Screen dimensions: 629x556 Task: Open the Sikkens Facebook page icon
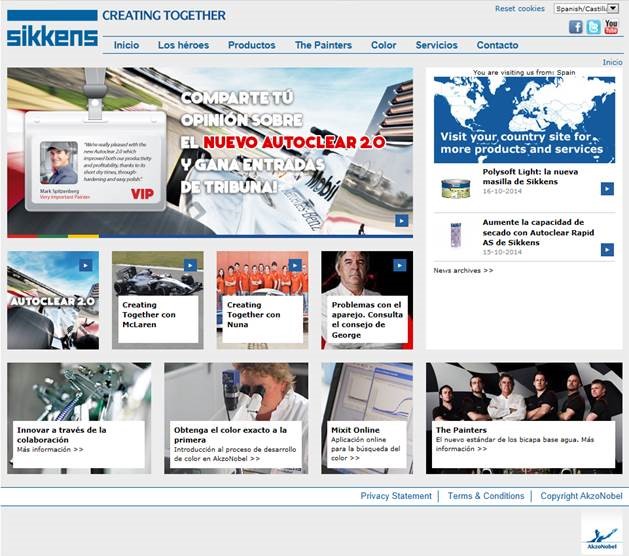pos(576,27)
